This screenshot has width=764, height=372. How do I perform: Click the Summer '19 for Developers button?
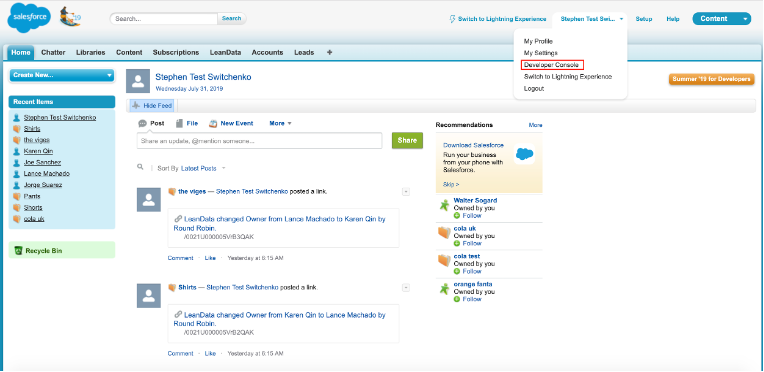pos(711,79)
